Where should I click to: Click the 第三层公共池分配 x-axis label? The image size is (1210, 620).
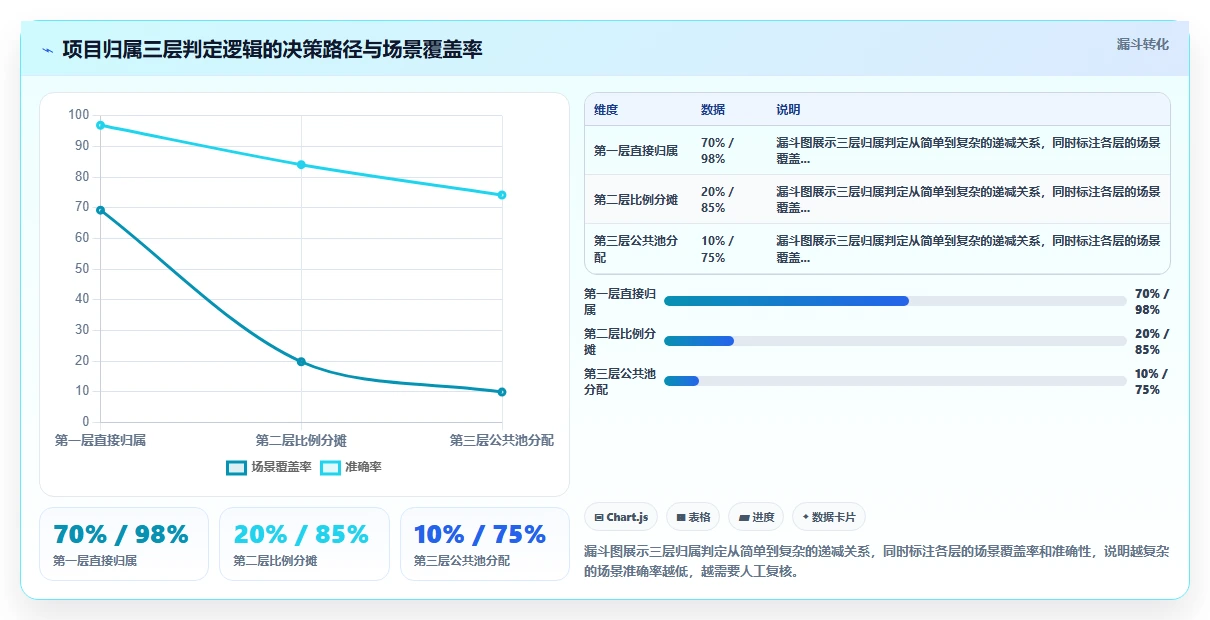[501, 440]
